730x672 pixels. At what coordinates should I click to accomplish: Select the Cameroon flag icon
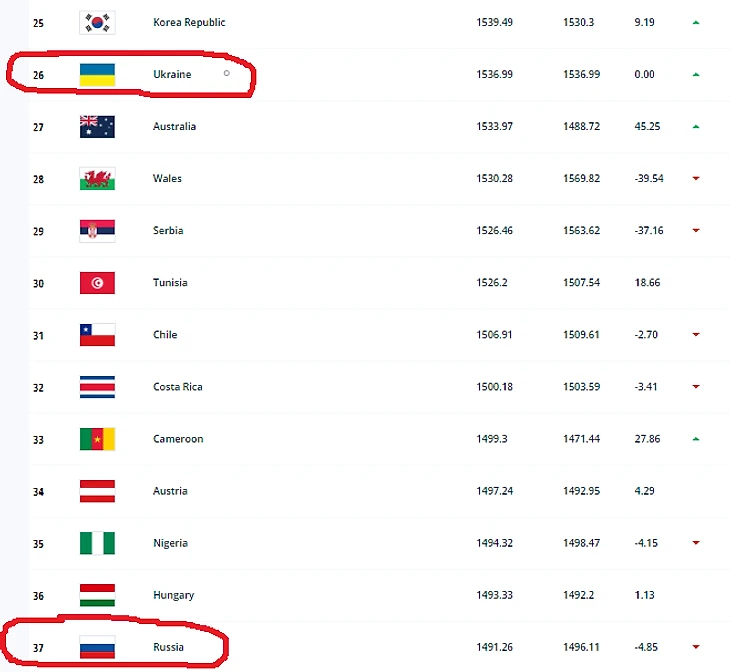pos(97,439)
